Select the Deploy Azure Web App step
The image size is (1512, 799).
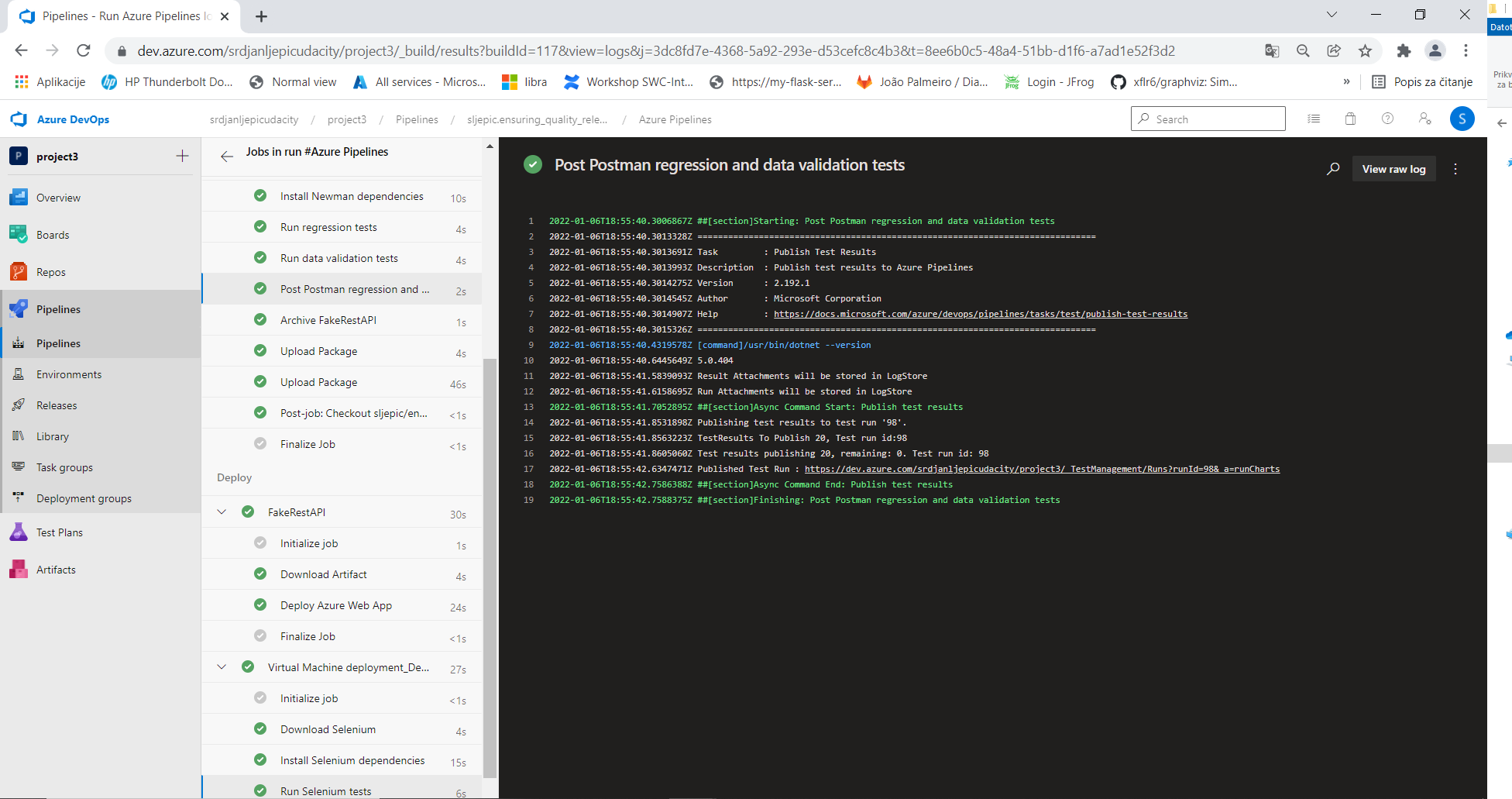tap(335, 604)
